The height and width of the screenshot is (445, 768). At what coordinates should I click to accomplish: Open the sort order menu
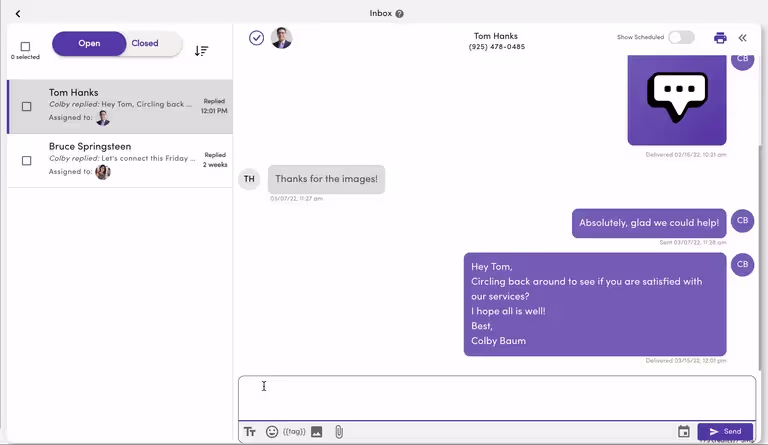pos(201,50)
